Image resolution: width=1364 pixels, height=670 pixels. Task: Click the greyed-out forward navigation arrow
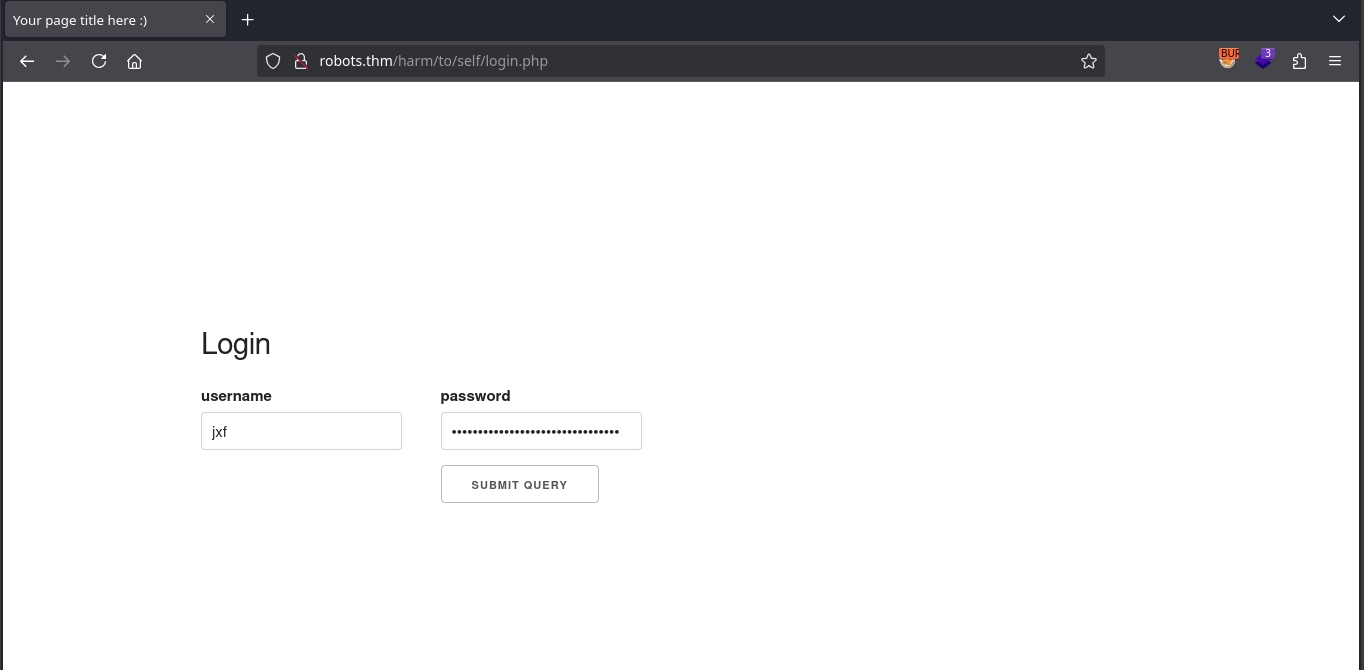pyautogui.click(x=63, y=61)
